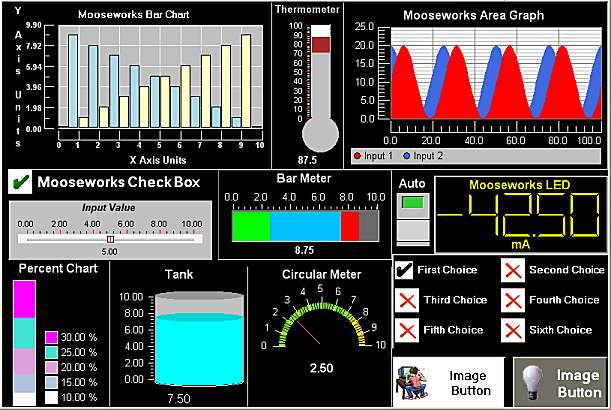This screenshot has height=410, width=611.
Task: Toggle the Mooseworks Check Box
Action: (19, 182)
